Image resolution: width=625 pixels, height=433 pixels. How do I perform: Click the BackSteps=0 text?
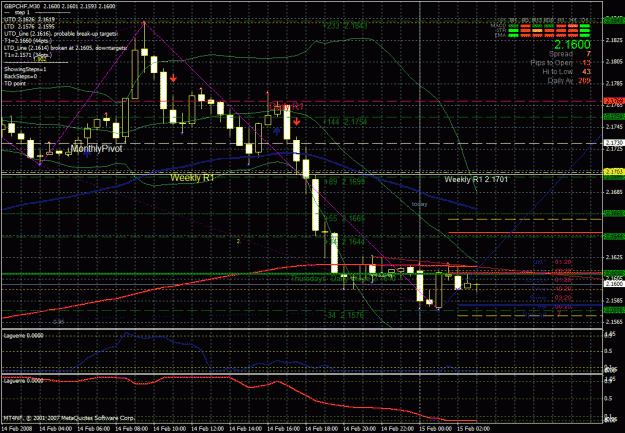point(20,77)
